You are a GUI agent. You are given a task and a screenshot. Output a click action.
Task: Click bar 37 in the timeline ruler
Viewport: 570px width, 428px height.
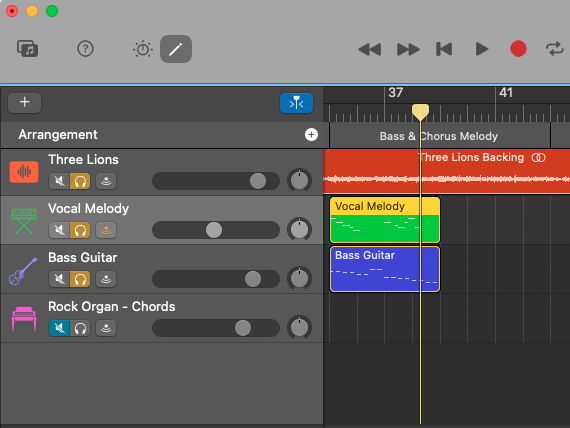coord(396,93)
